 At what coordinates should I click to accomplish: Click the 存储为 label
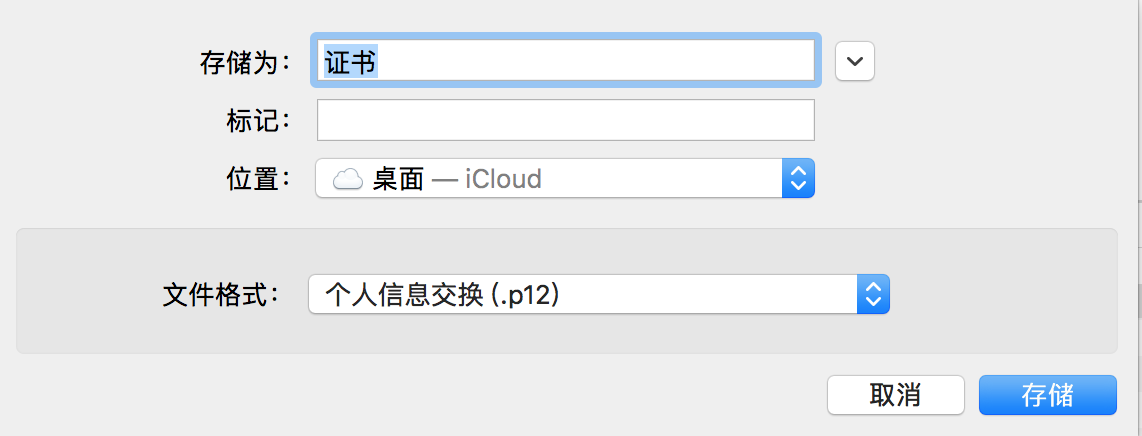pos(245,63)
